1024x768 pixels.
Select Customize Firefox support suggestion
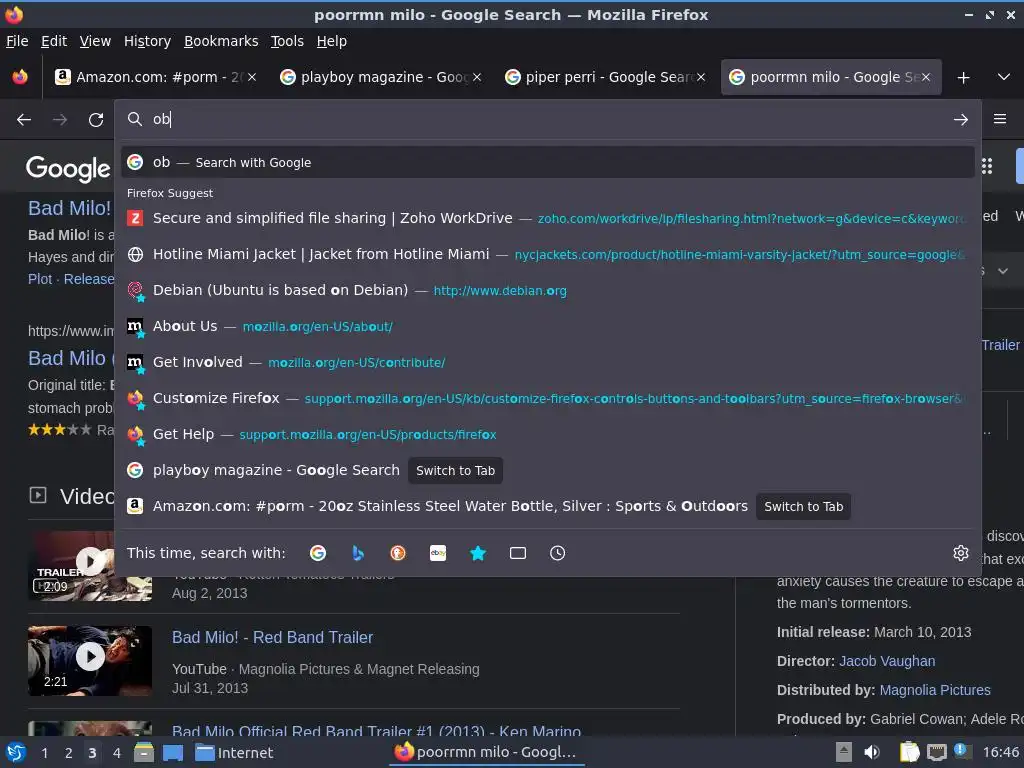[547, 398]
